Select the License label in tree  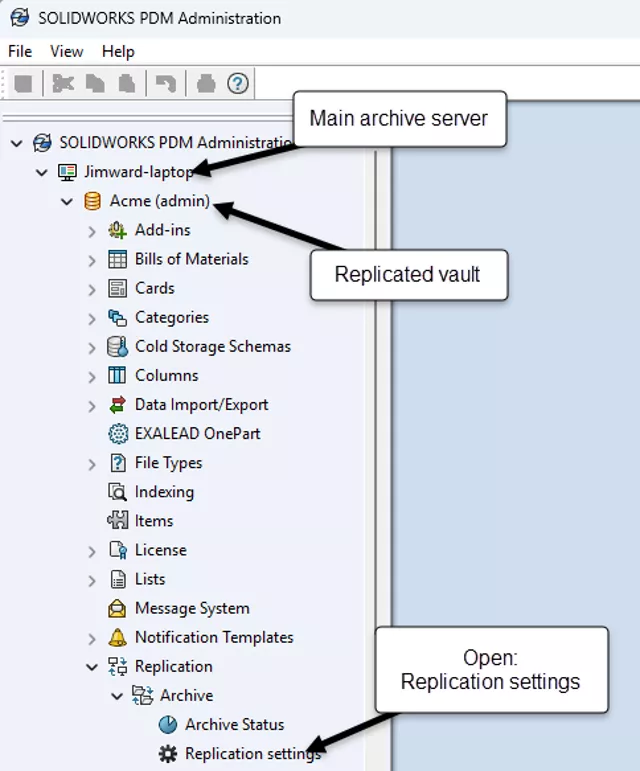point(161,550)
